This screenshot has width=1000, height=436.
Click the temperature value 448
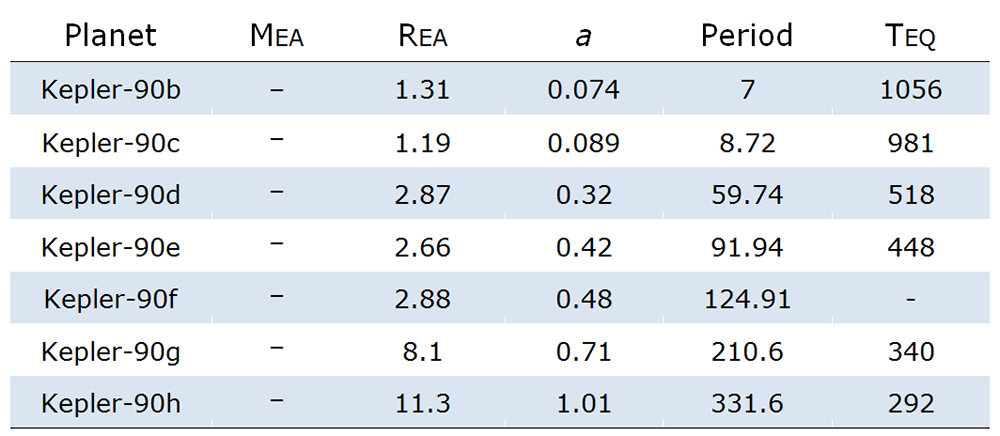[x=910, y=247]
